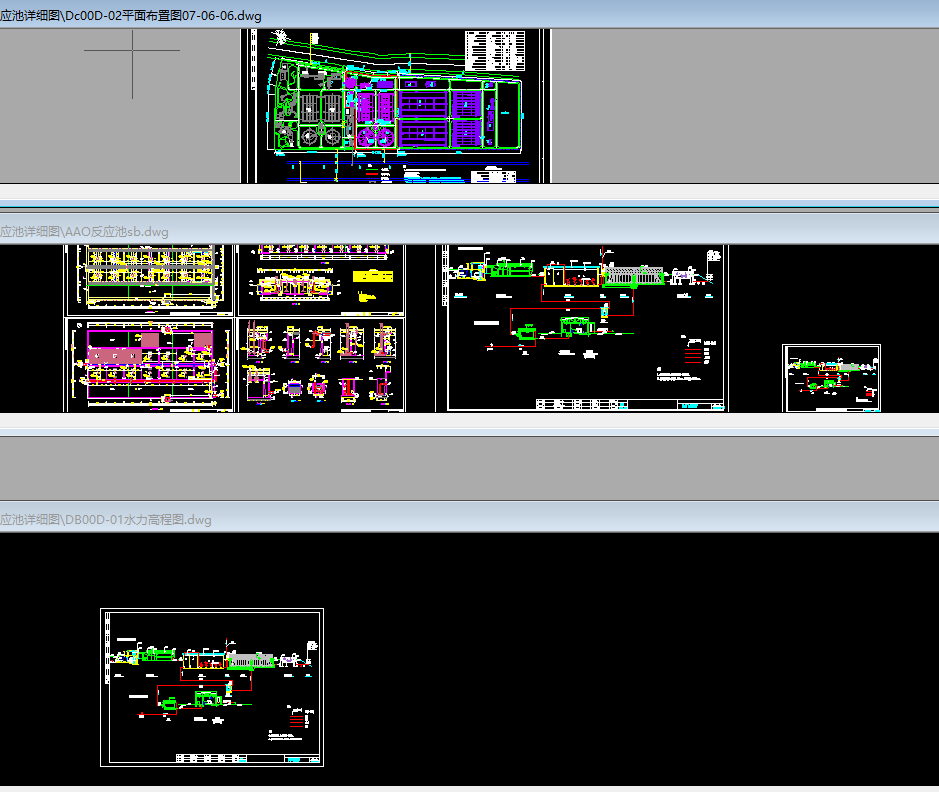Activate the AAO反应池sb.dwg window title bar
This screenshot has width=939, height=792.
pos(470,231)
